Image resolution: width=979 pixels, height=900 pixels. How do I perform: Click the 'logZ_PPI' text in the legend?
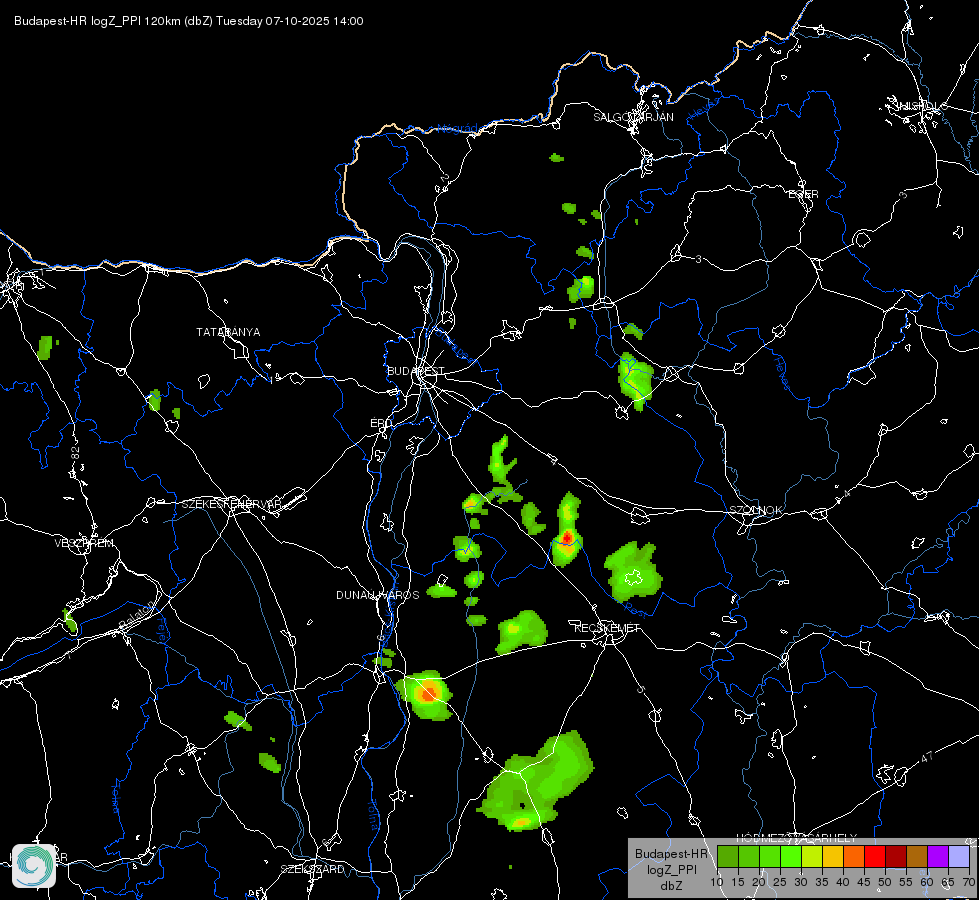(x=671, y=870)
